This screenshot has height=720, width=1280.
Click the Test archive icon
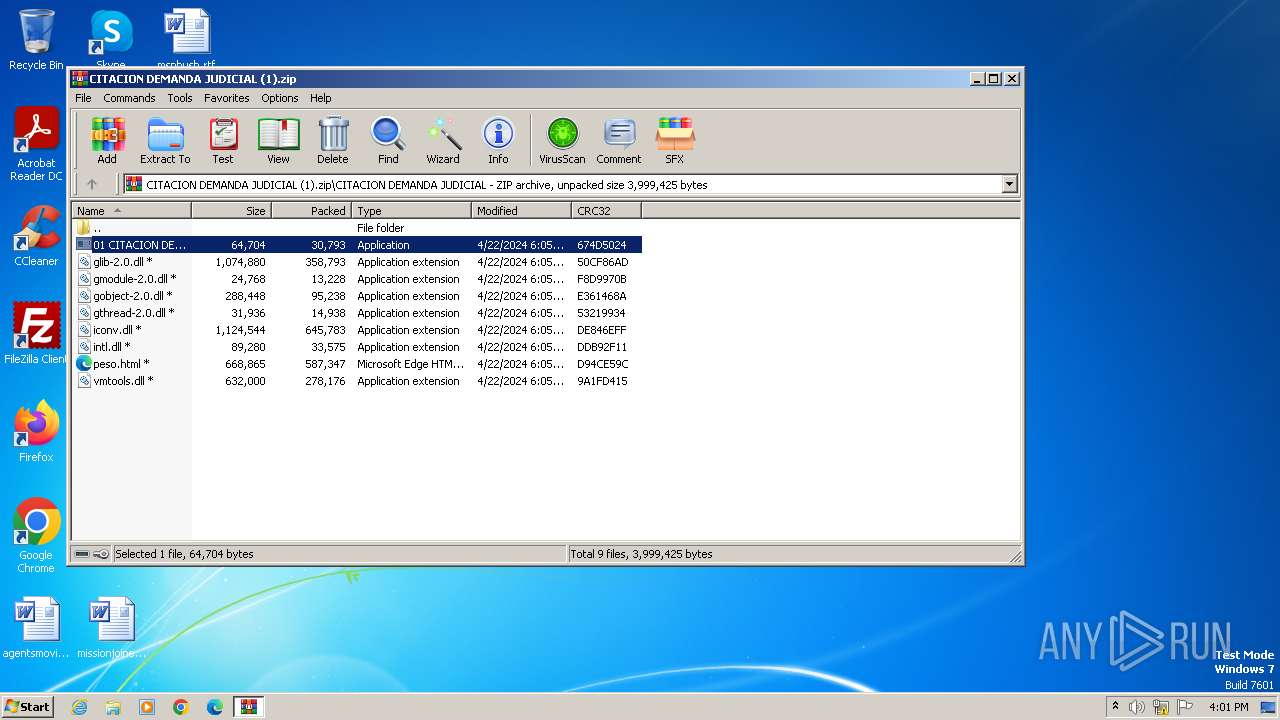(x=223, y=140)
